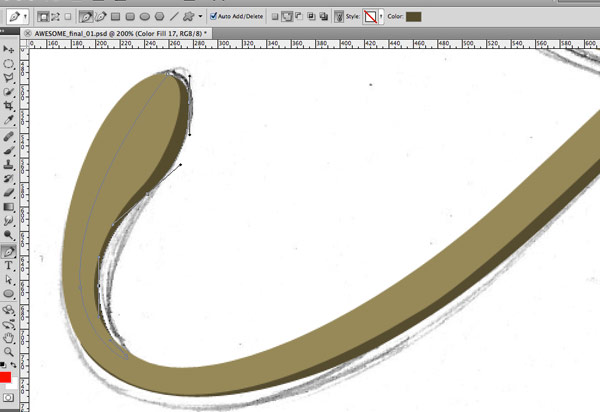600x412 pixels.
Task: Enable Paths mode in options bar
Action: tap(55, 16)
